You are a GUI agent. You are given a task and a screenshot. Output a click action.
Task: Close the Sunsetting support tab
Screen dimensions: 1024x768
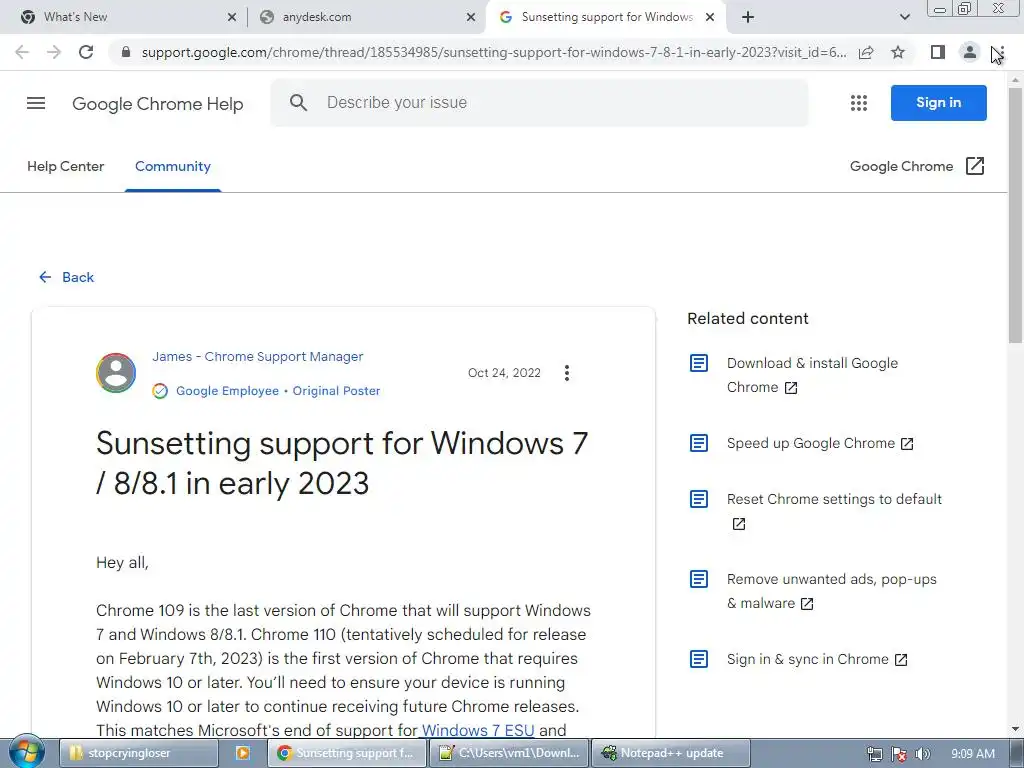(710, 18)
